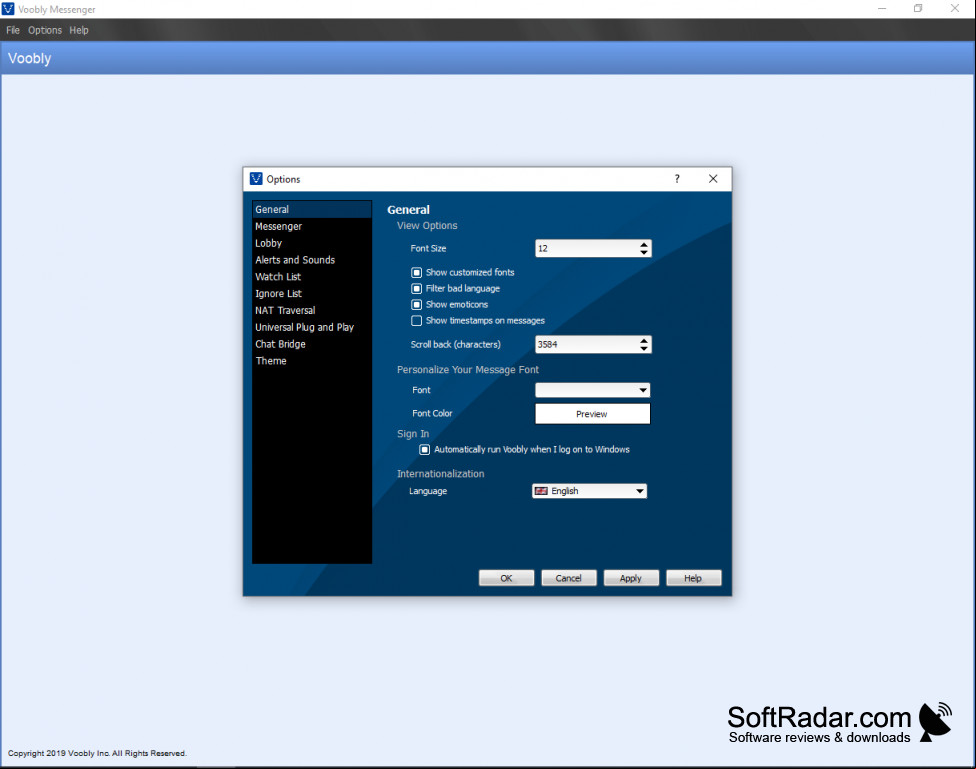Click the font color Preview box
Screen dimensions: 976x769
593,414
